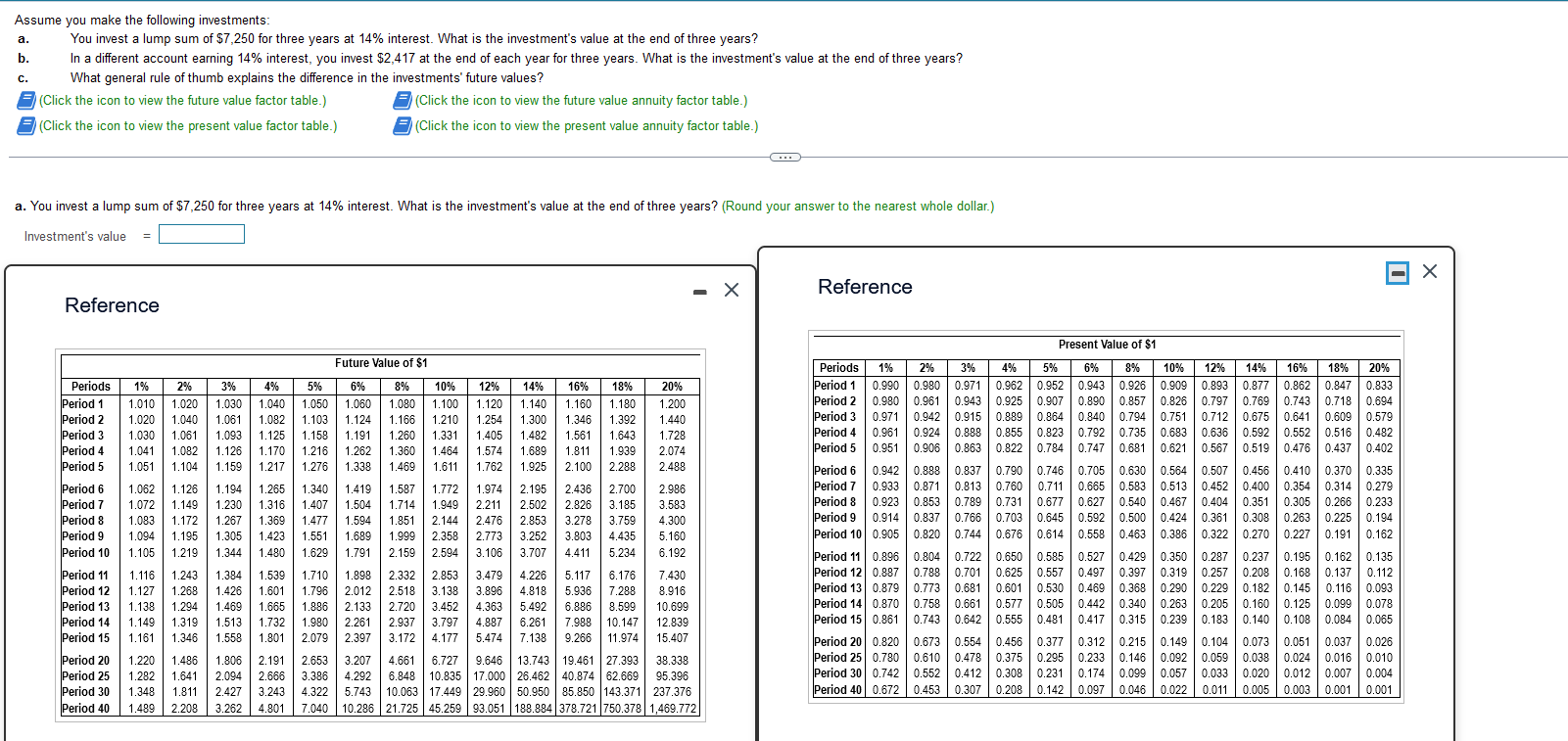Viewport: 1568px width, 741px height.
Task: Click the 1% column header in Future Value table
Action: pyautogui.click(x=141, y=387)
